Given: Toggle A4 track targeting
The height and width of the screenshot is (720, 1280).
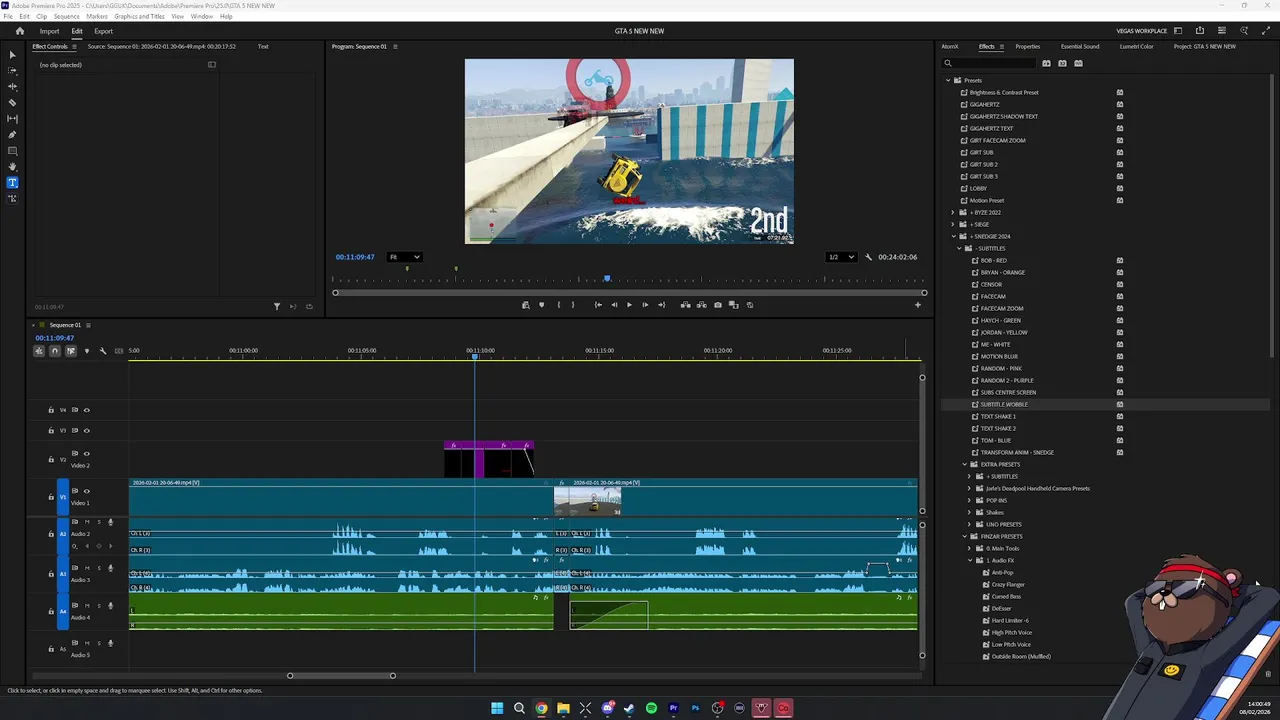Looking at the screenshot, I should click(63, 611).
